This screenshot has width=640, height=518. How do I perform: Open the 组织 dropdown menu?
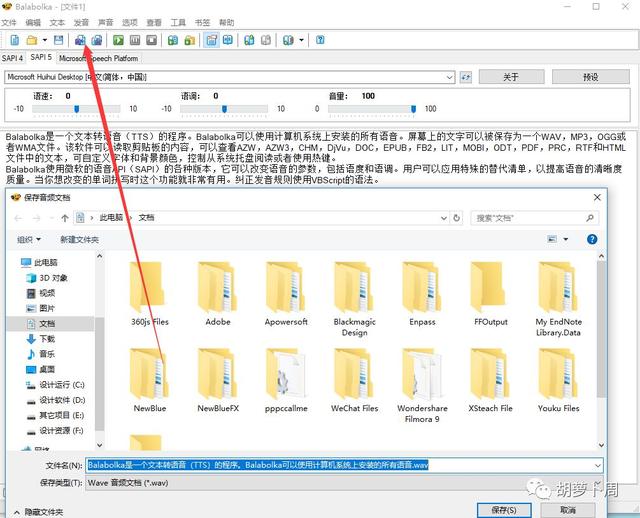click(x=29, y=240)
